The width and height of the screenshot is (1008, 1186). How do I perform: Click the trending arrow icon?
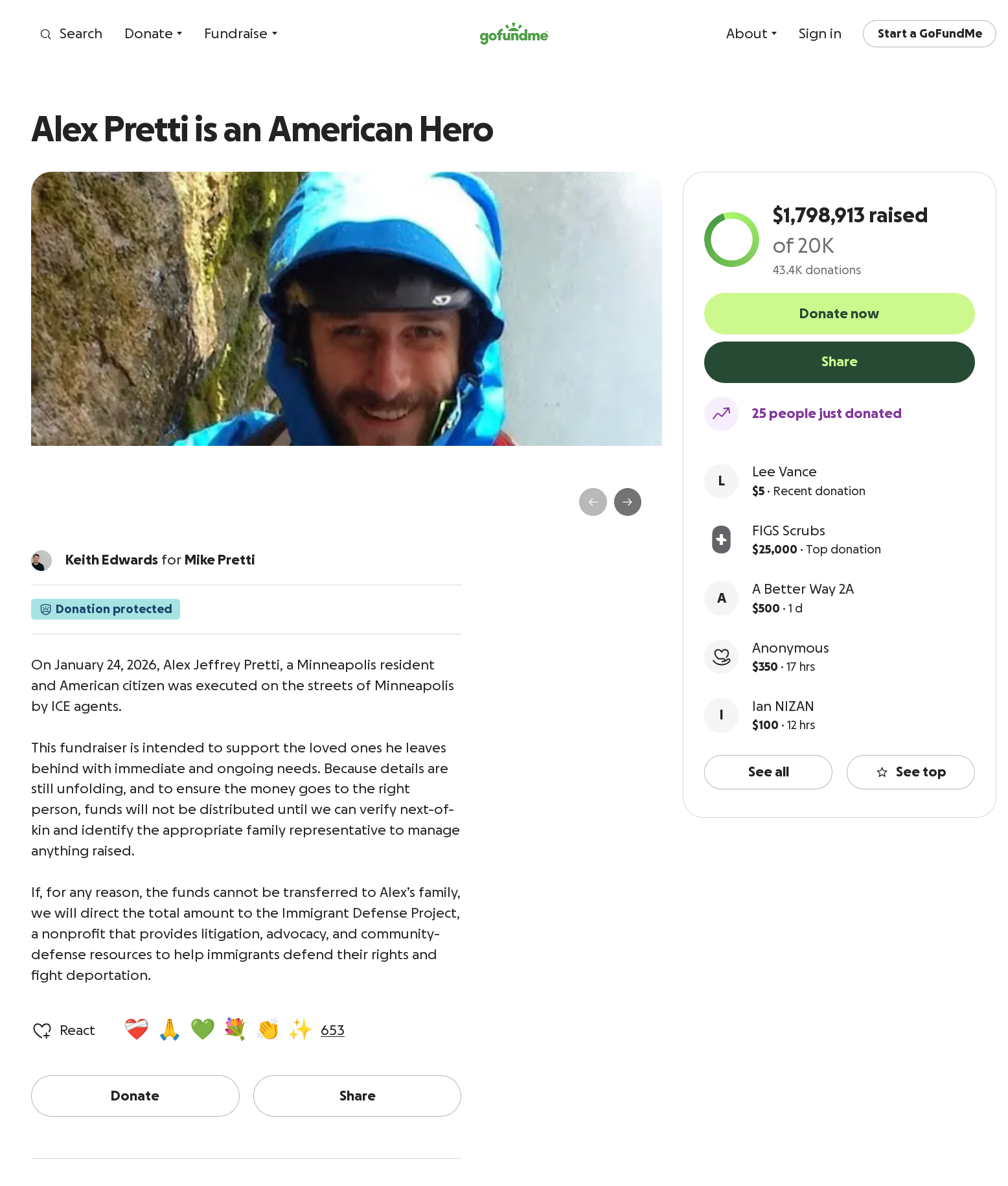click(721, 413)
